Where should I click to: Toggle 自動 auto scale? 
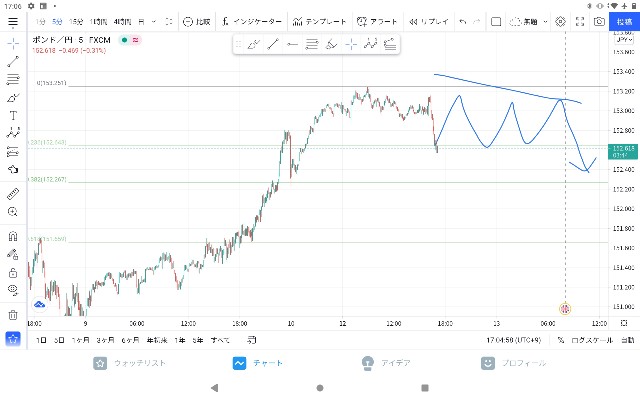(x=628, y=340)
